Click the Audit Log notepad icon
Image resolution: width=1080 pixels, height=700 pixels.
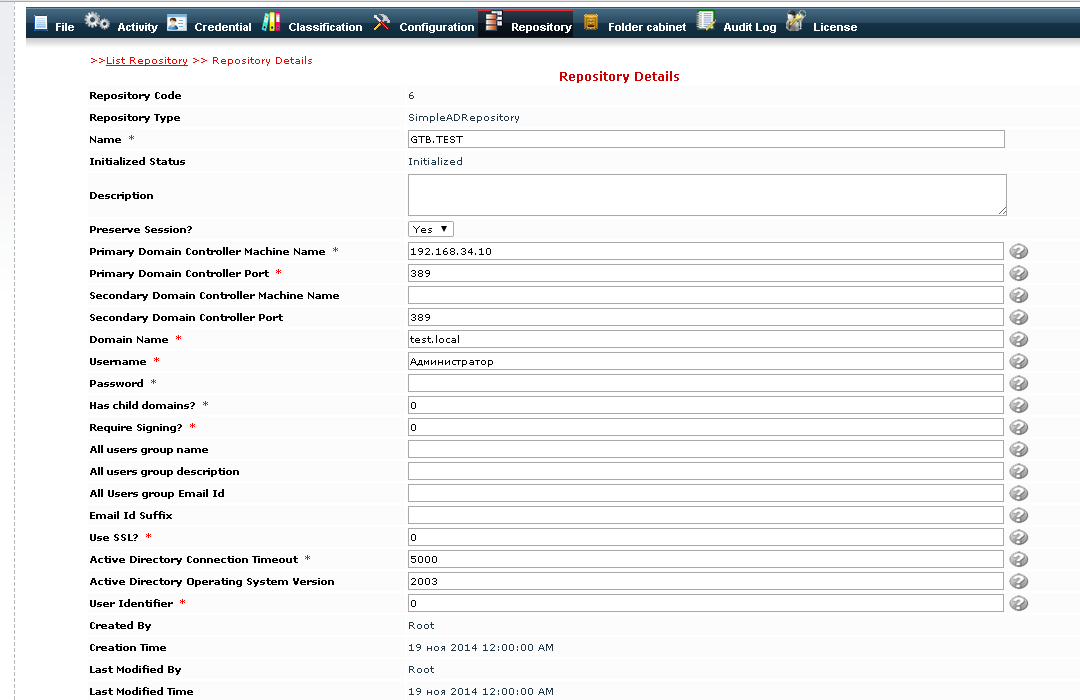(x=706, y=21)
